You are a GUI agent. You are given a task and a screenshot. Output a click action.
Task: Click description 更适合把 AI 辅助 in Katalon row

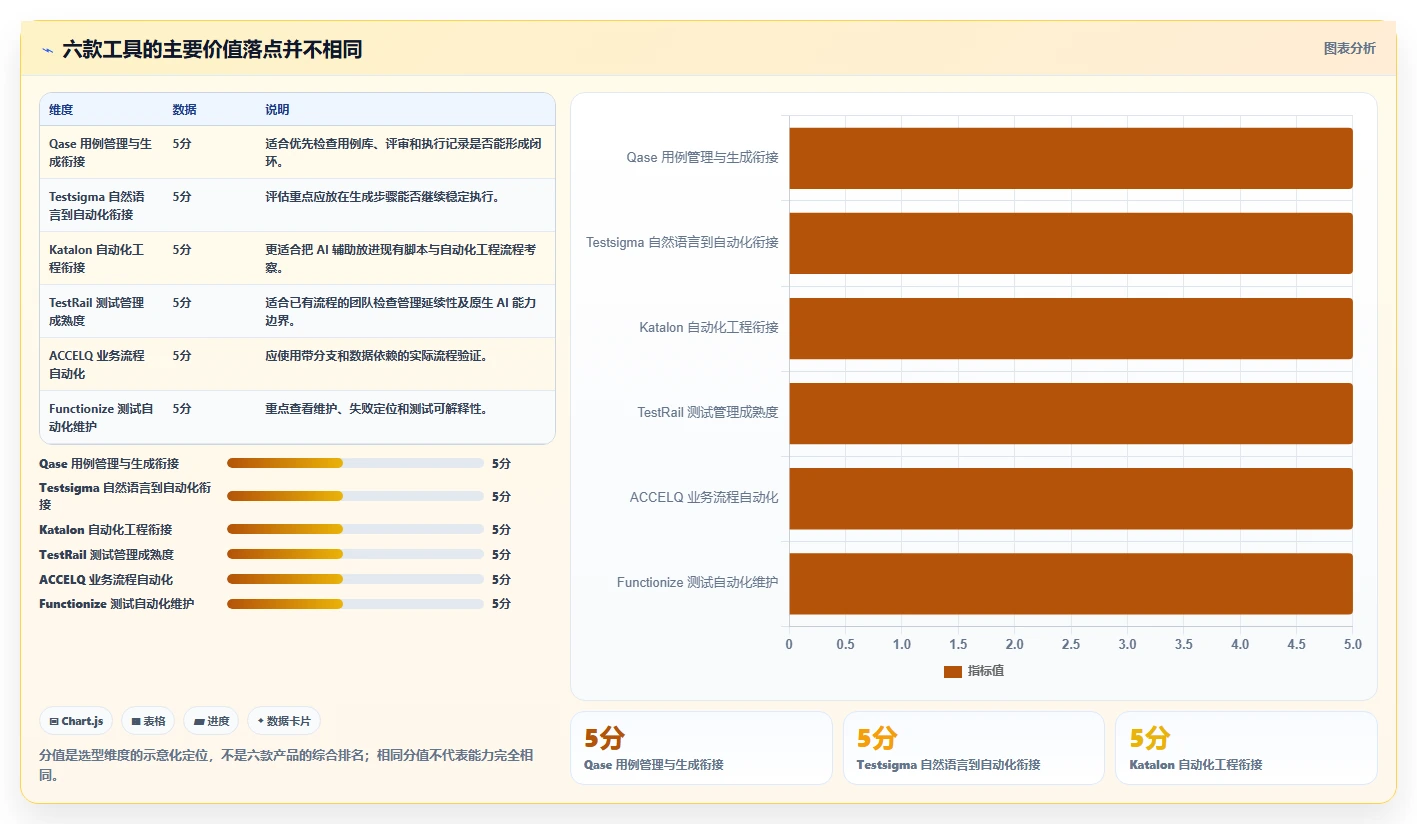[x=401, y=258]
